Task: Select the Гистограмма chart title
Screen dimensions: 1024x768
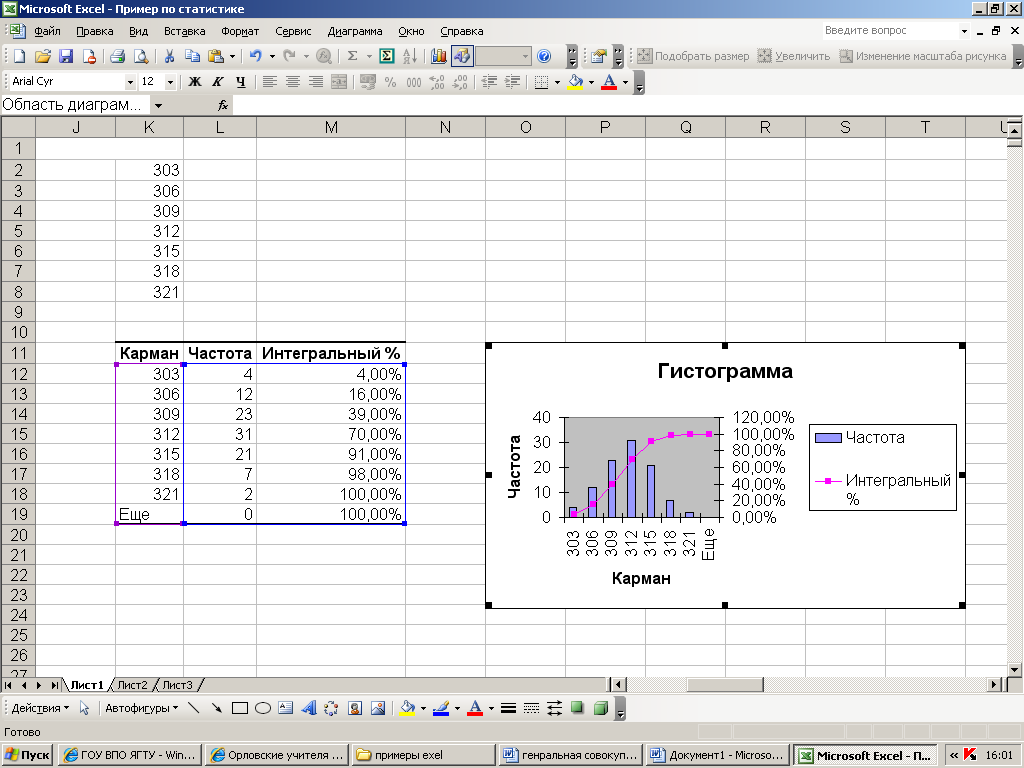Action: pos(725,371)
